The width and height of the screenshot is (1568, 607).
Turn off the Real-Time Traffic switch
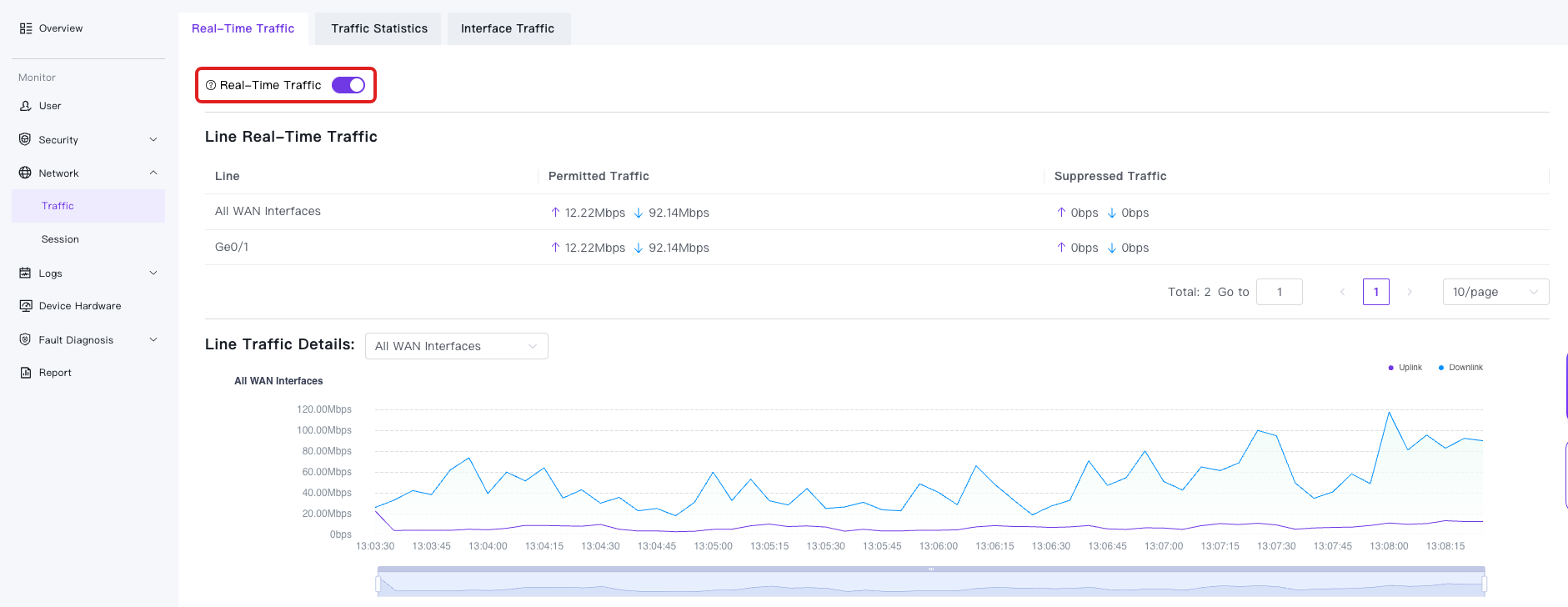348,85
